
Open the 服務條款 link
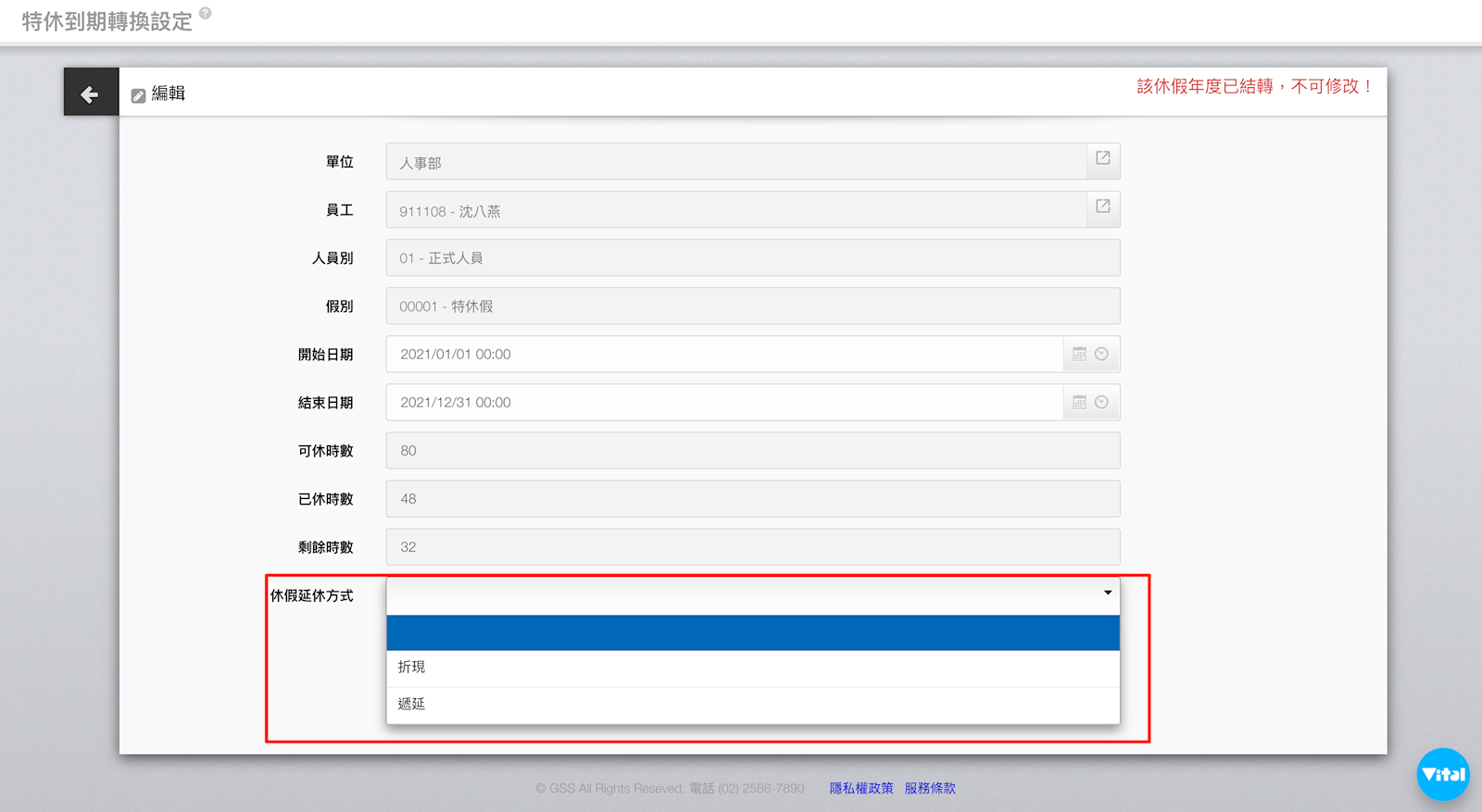point(930,788)
